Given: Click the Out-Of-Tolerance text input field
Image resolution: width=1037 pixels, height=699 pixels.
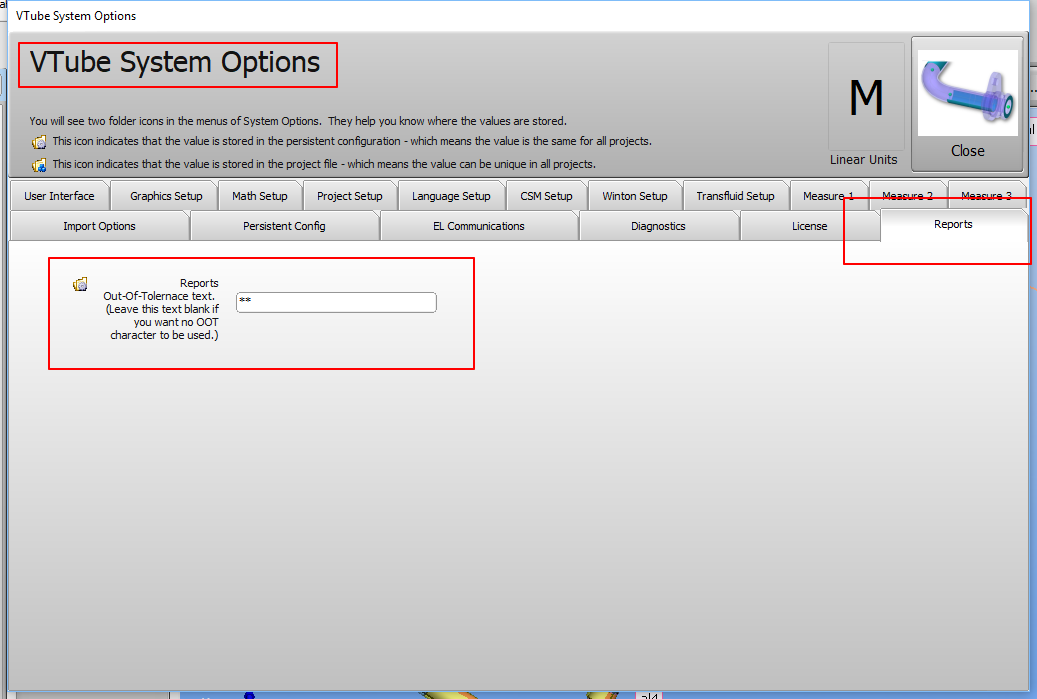Looking at the screenshot, I should pyautogui.click(x=336, y=302).
